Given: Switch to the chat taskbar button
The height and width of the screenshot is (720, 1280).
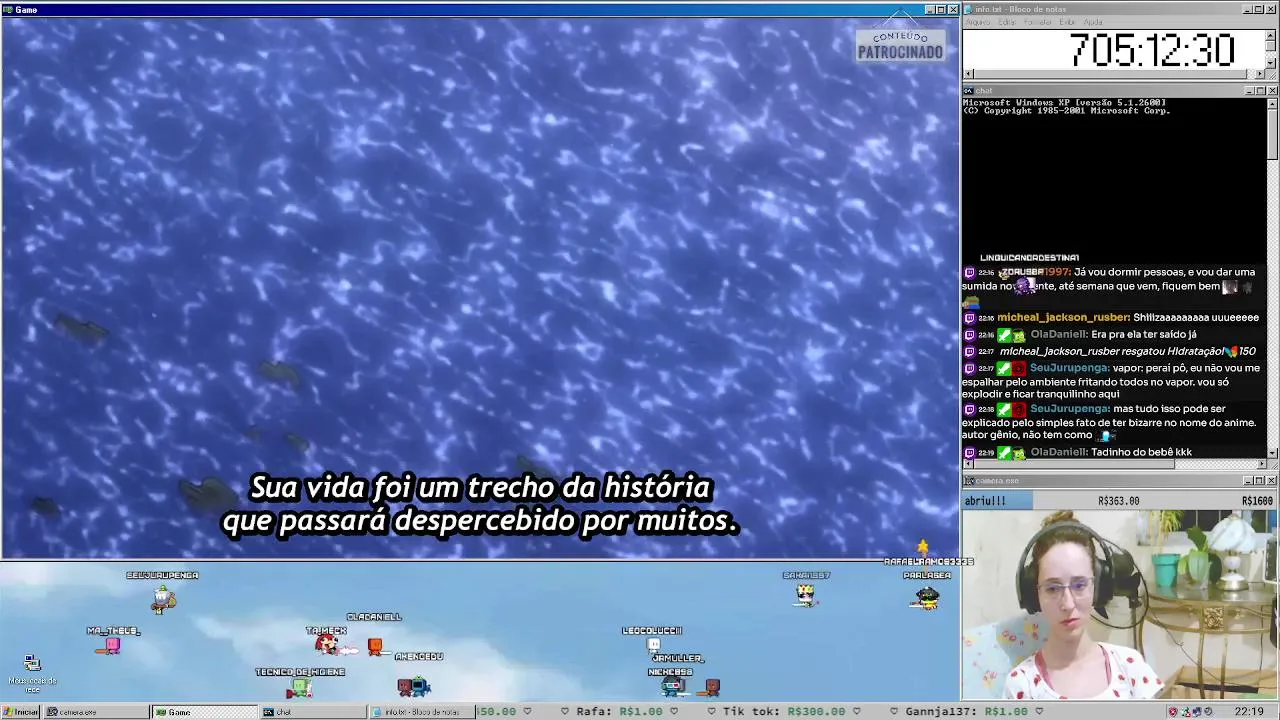Looking at the screenshot, I should click(x=313, y=712).
